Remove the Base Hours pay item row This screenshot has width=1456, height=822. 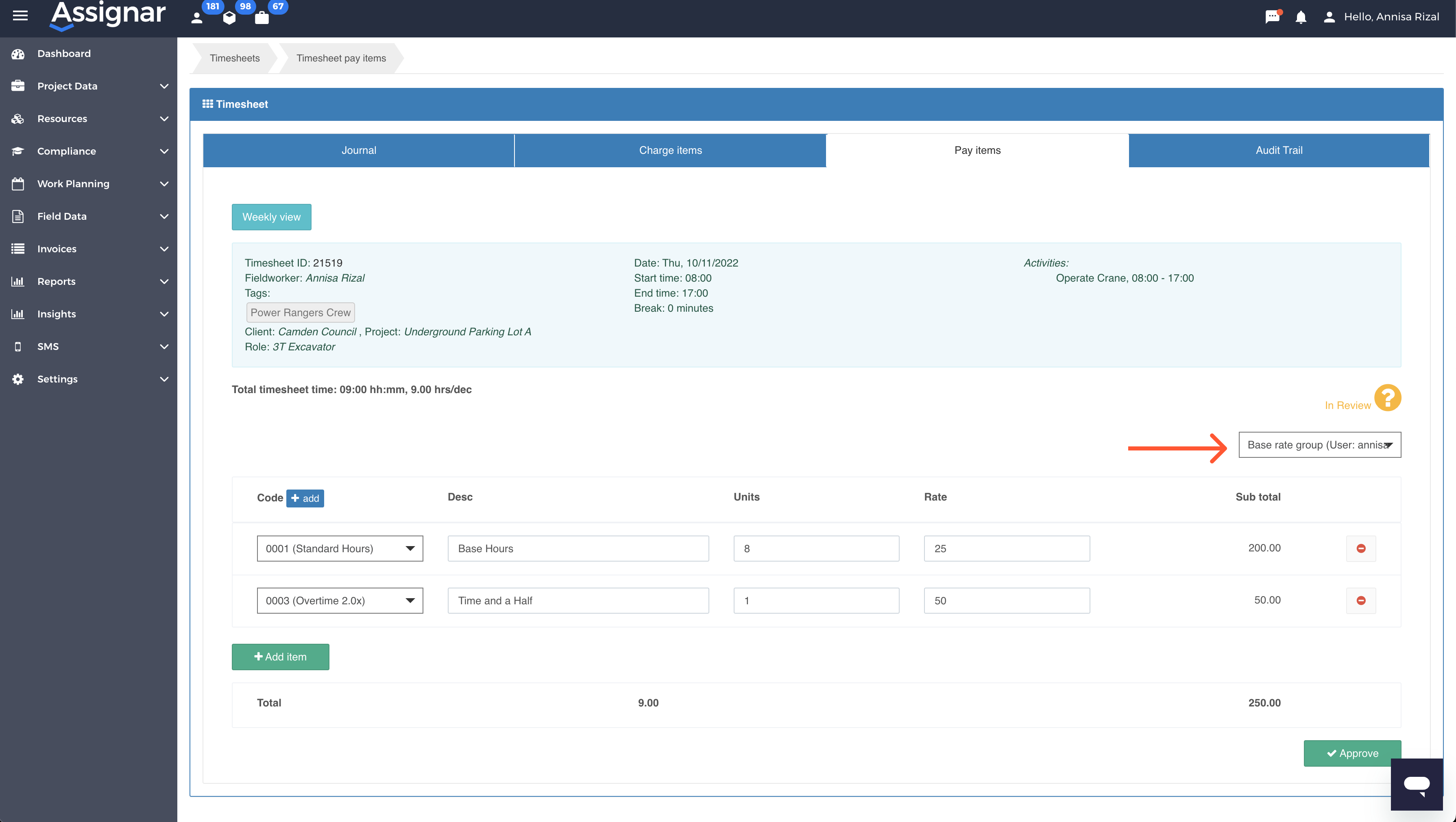(1361, 548)
